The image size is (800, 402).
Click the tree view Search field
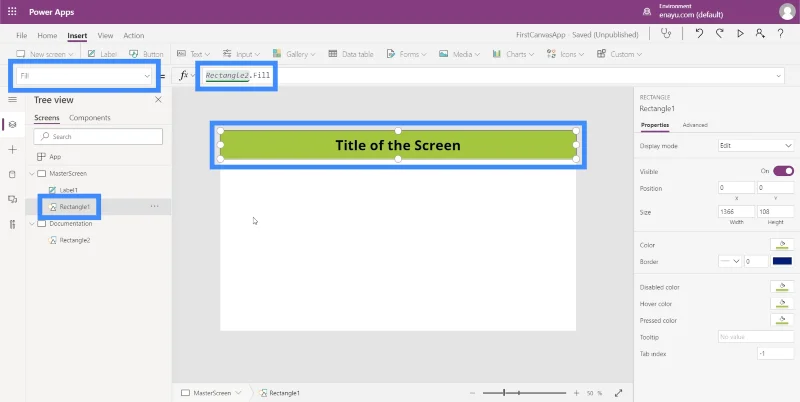click(x=98, y=136)
